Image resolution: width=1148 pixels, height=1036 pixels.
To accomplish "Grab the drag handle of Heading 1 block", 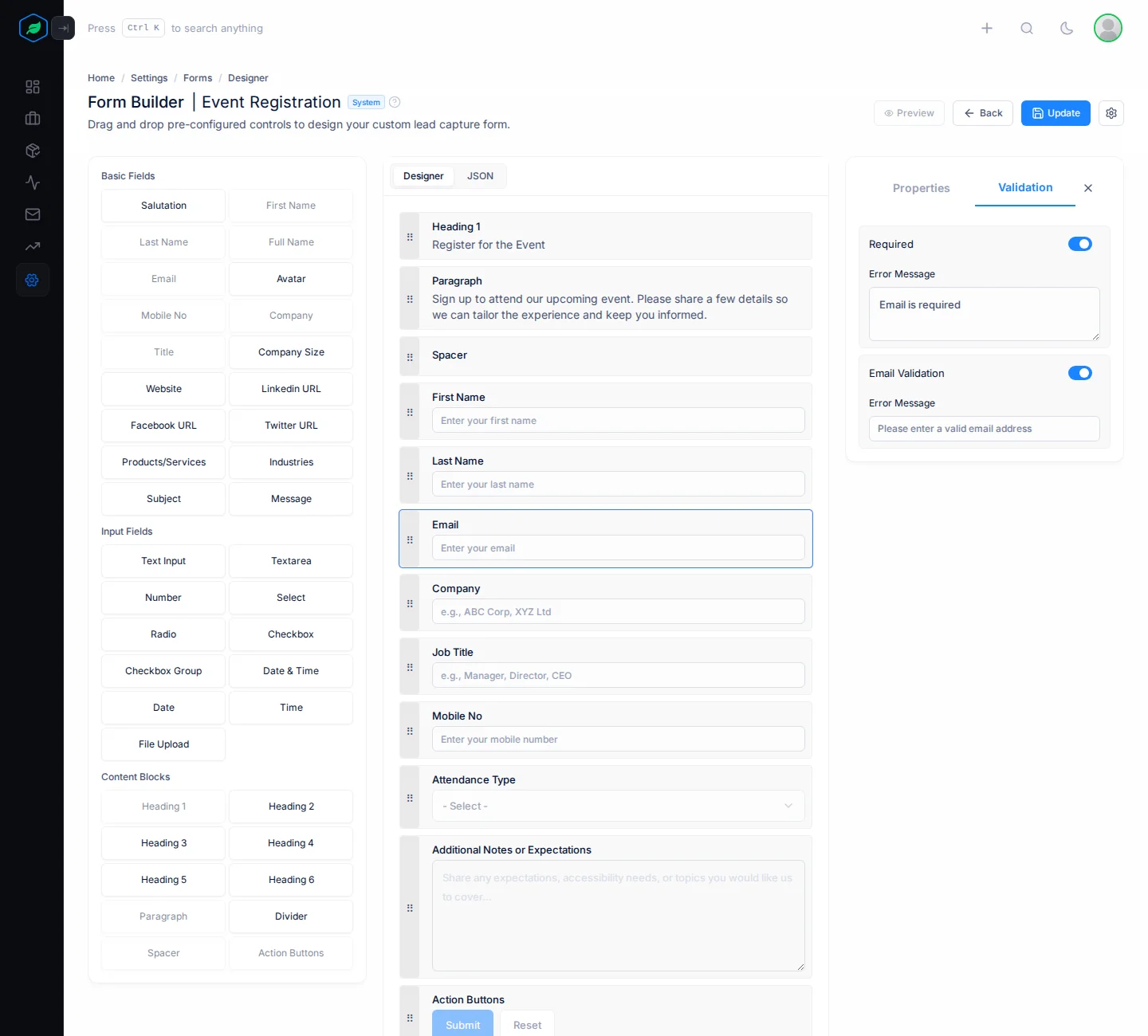I will (410, 237).
